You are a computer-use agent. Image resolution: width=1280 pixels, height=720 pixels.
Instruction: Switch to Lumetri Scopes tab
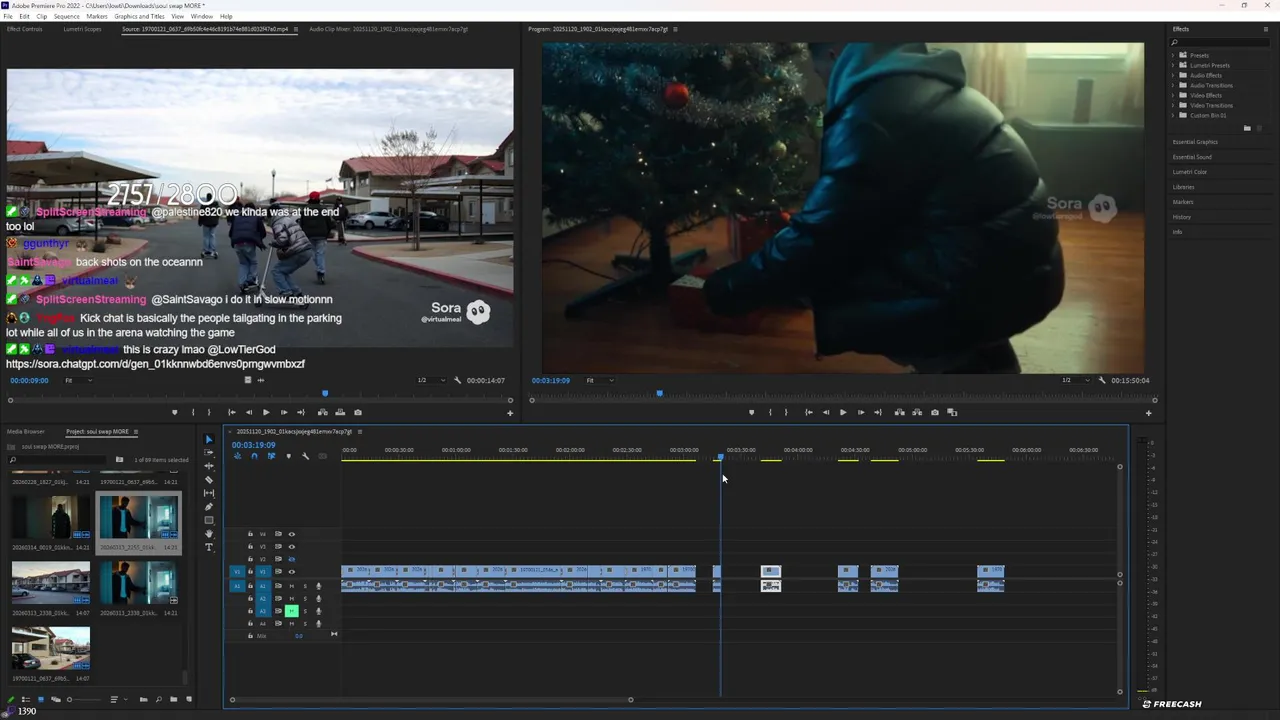82,29
